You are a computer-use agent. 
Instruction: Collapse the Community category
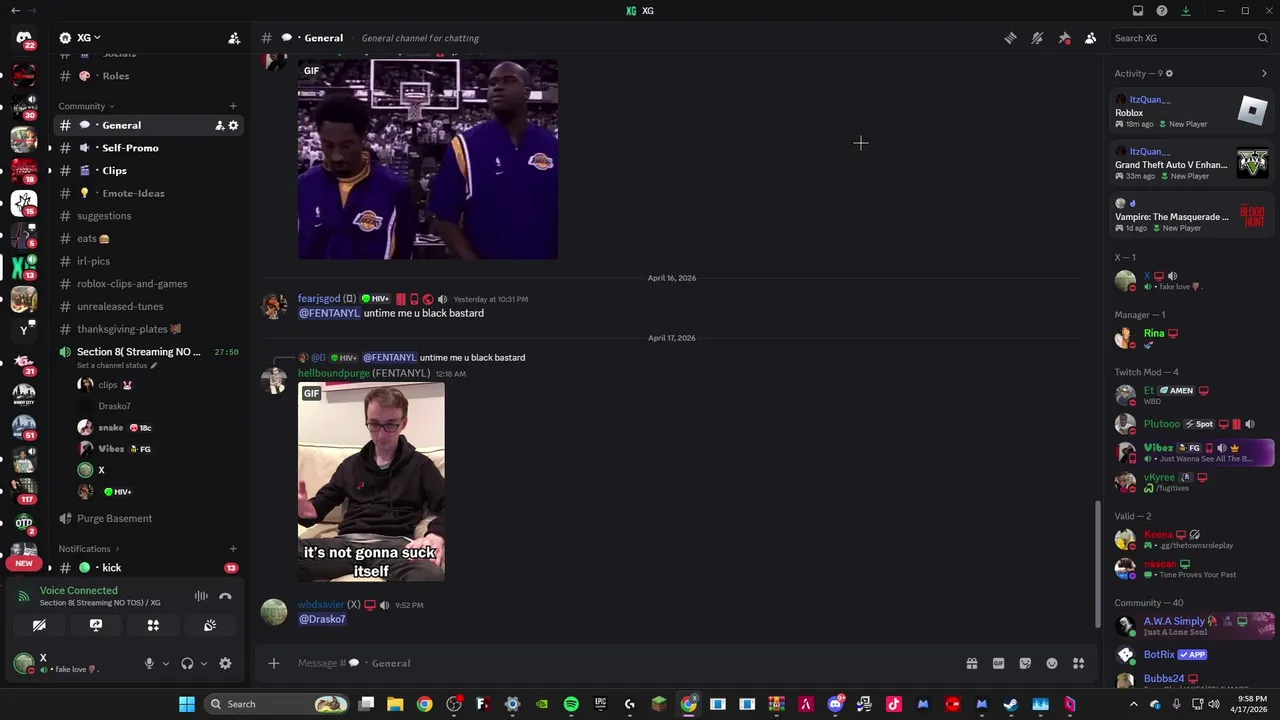tap(86, 106)
